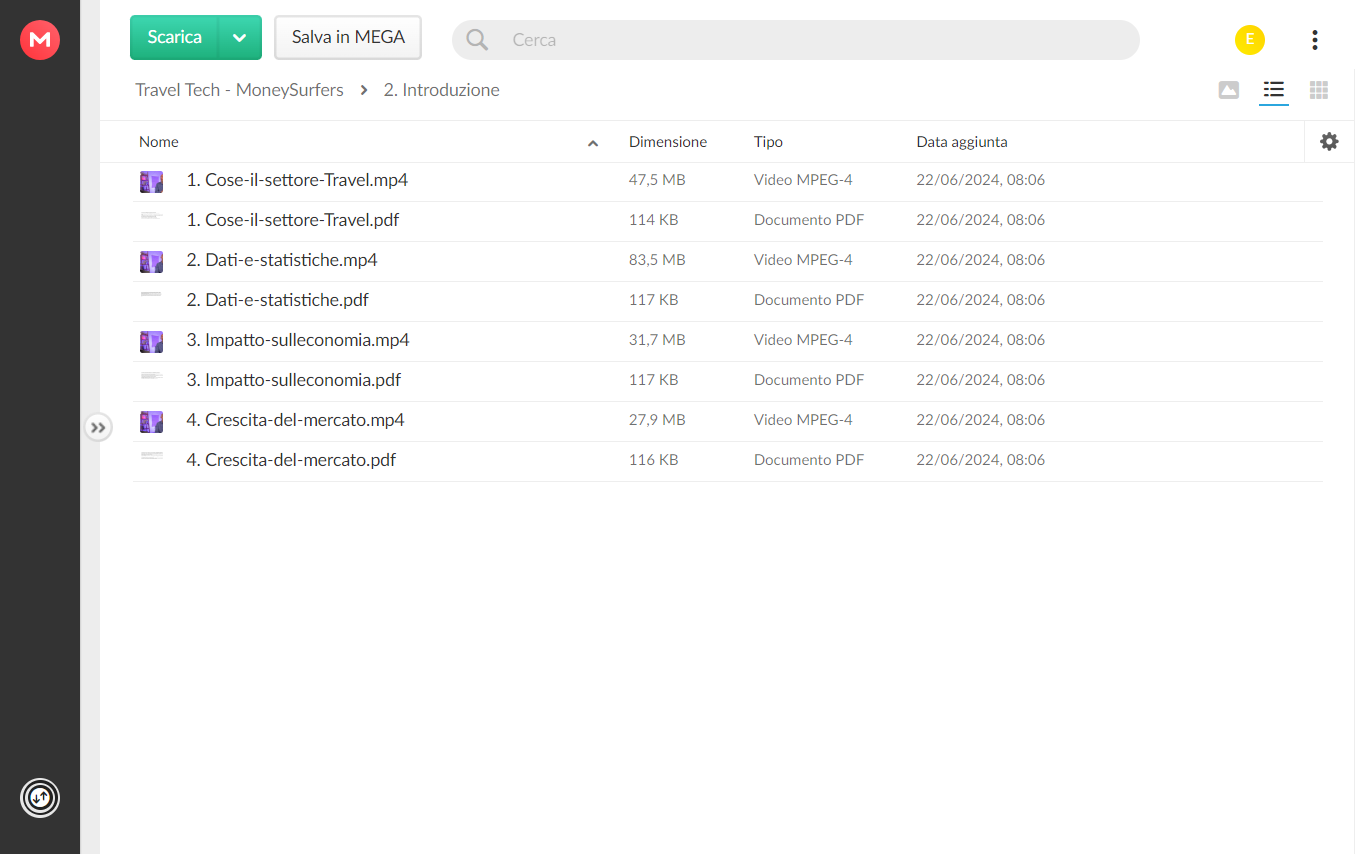Expand the collapsed left side panel
This screenshot has height=854, width=1355.
98,428
